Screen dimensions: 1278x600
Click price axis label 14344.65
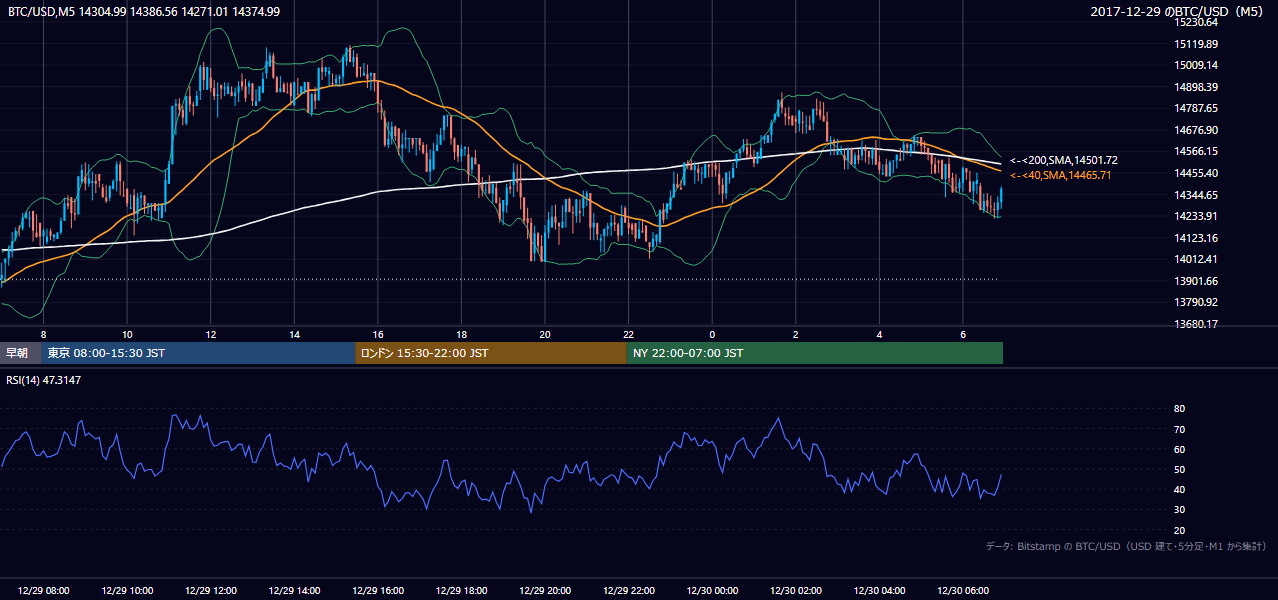1195,195
